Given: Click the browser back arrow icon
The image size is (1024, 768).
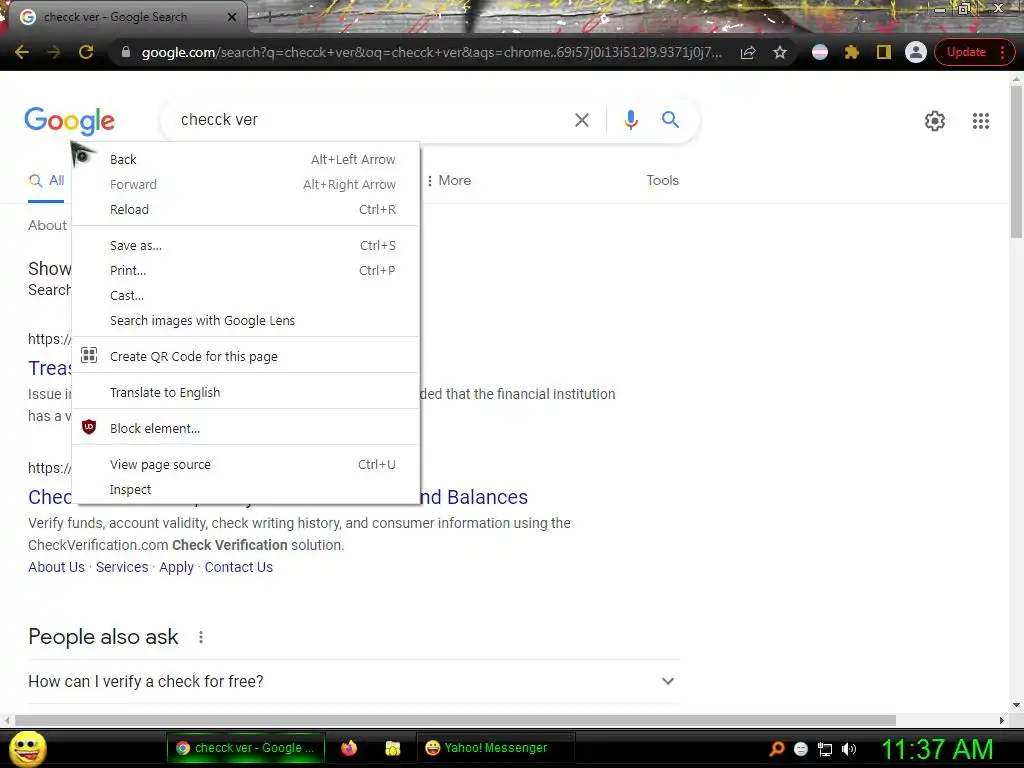Looking at the screenshot, I should [22, 52].
